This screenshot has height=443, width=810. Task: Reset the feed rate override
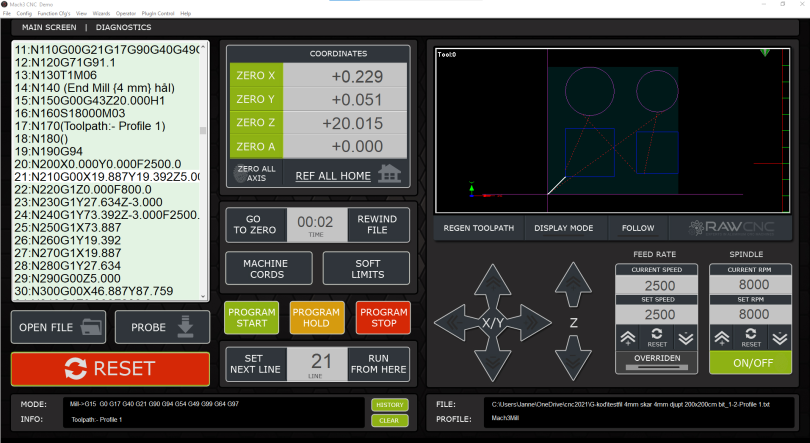click(657, 338)
